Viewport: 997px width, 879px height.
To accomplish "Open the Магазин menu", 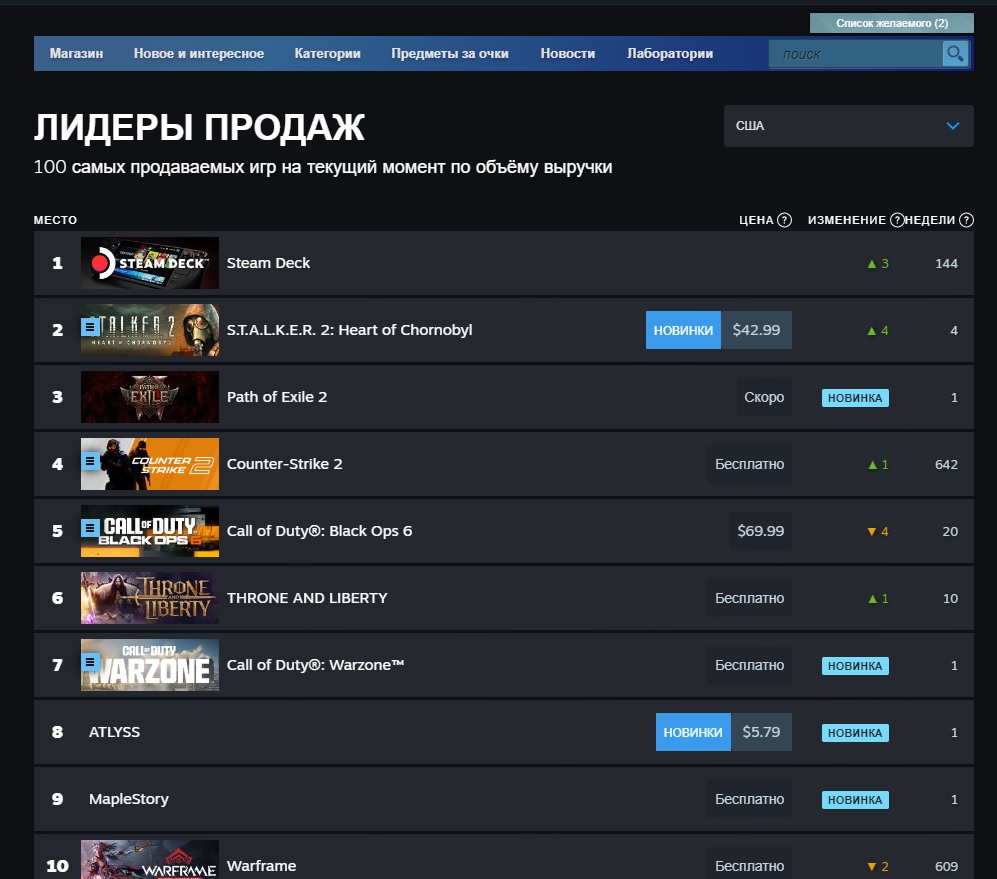I will coord(76,53).
